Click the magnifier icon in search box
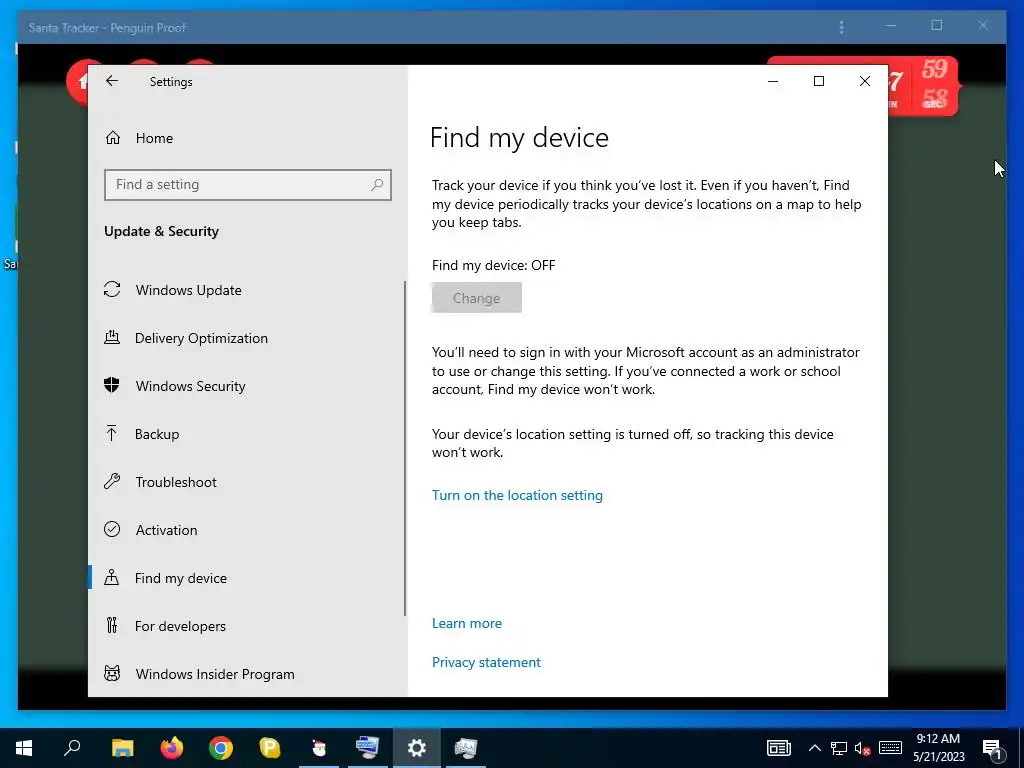1024x768 pixels. [377, 185]
